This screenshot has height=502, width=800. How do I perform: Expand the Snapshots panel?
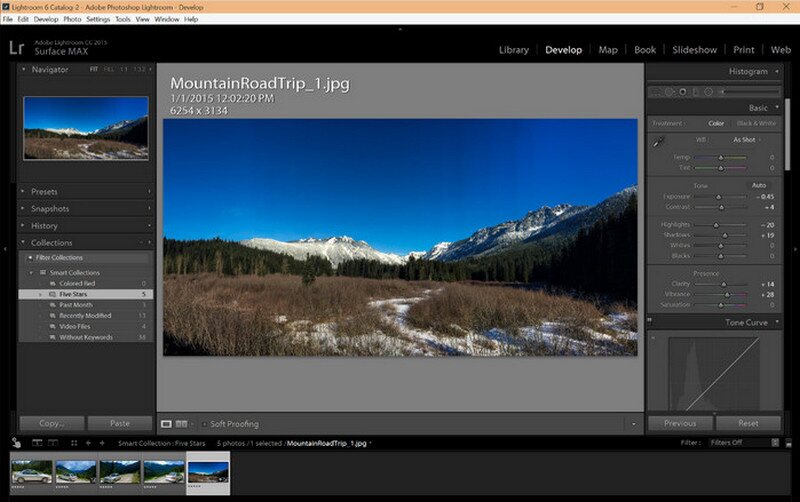(23, 208)
